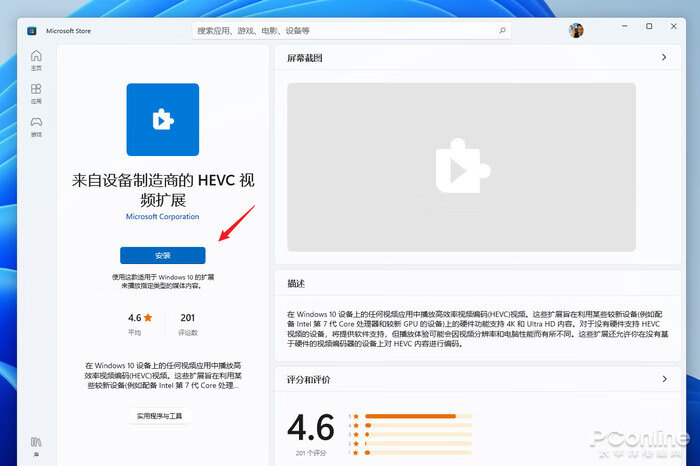
Task: Click the blue install button
Action: pyautogui.click(x=162, y=255)
